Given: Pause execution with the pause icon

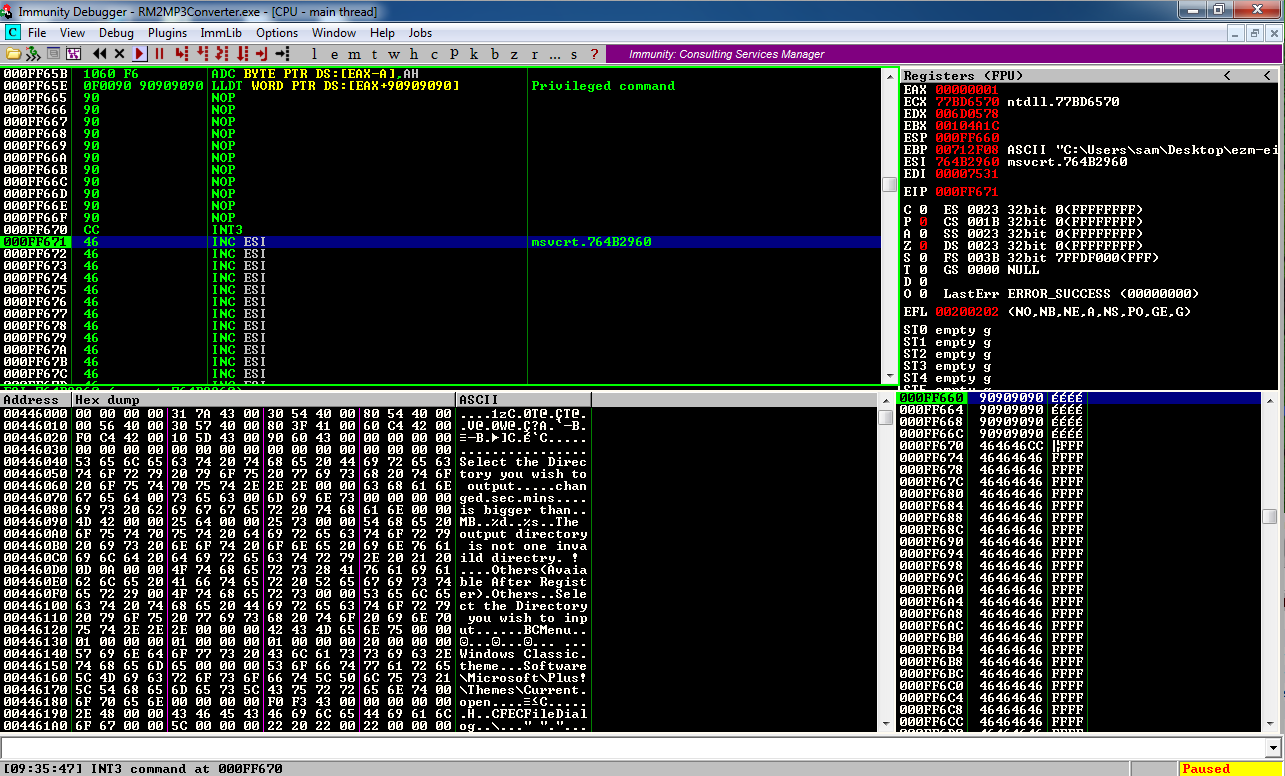Looking at the screenshot, I should coord(159,54).
